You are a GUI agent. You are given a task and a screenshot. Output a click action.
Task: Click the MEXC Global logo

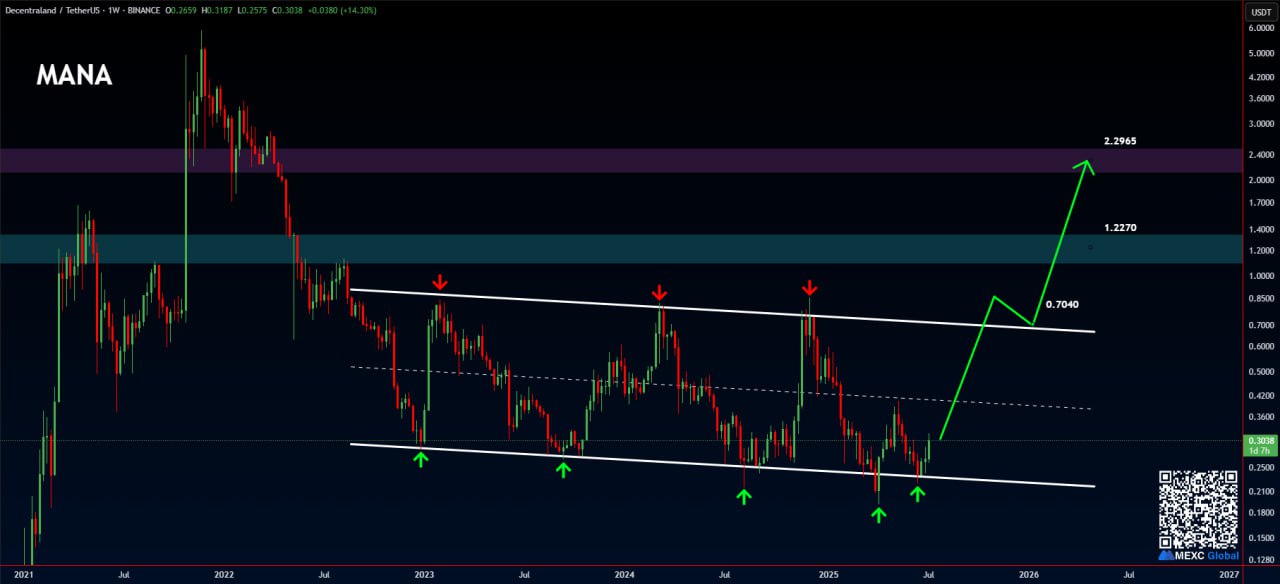click(x=1198, y=555)
